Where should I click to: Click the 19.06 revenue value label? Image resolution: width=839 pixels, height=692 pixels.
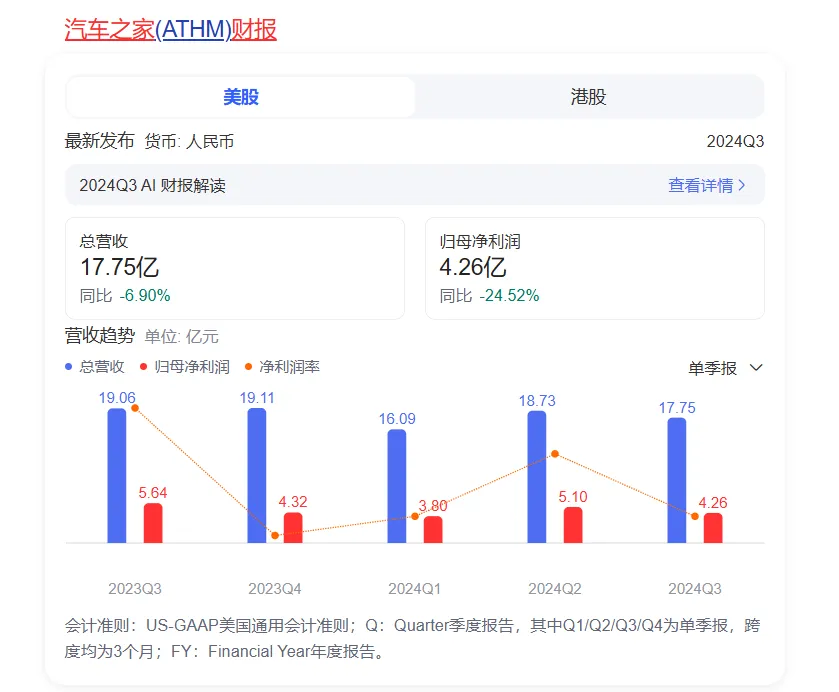(x=117, y=398)
